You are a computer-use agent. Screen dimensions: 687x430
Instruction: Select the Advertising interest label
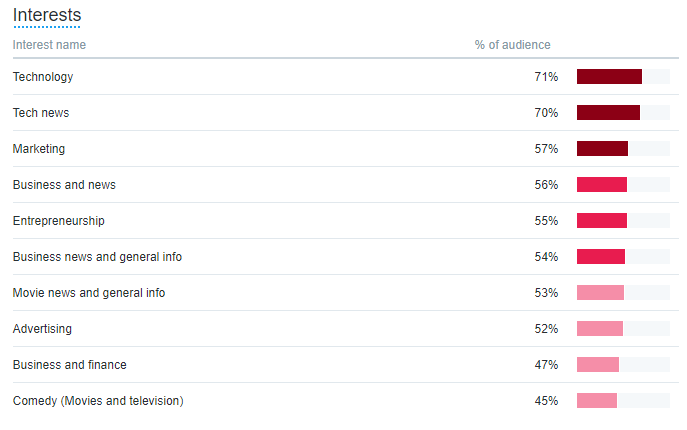tap(42, 329)
